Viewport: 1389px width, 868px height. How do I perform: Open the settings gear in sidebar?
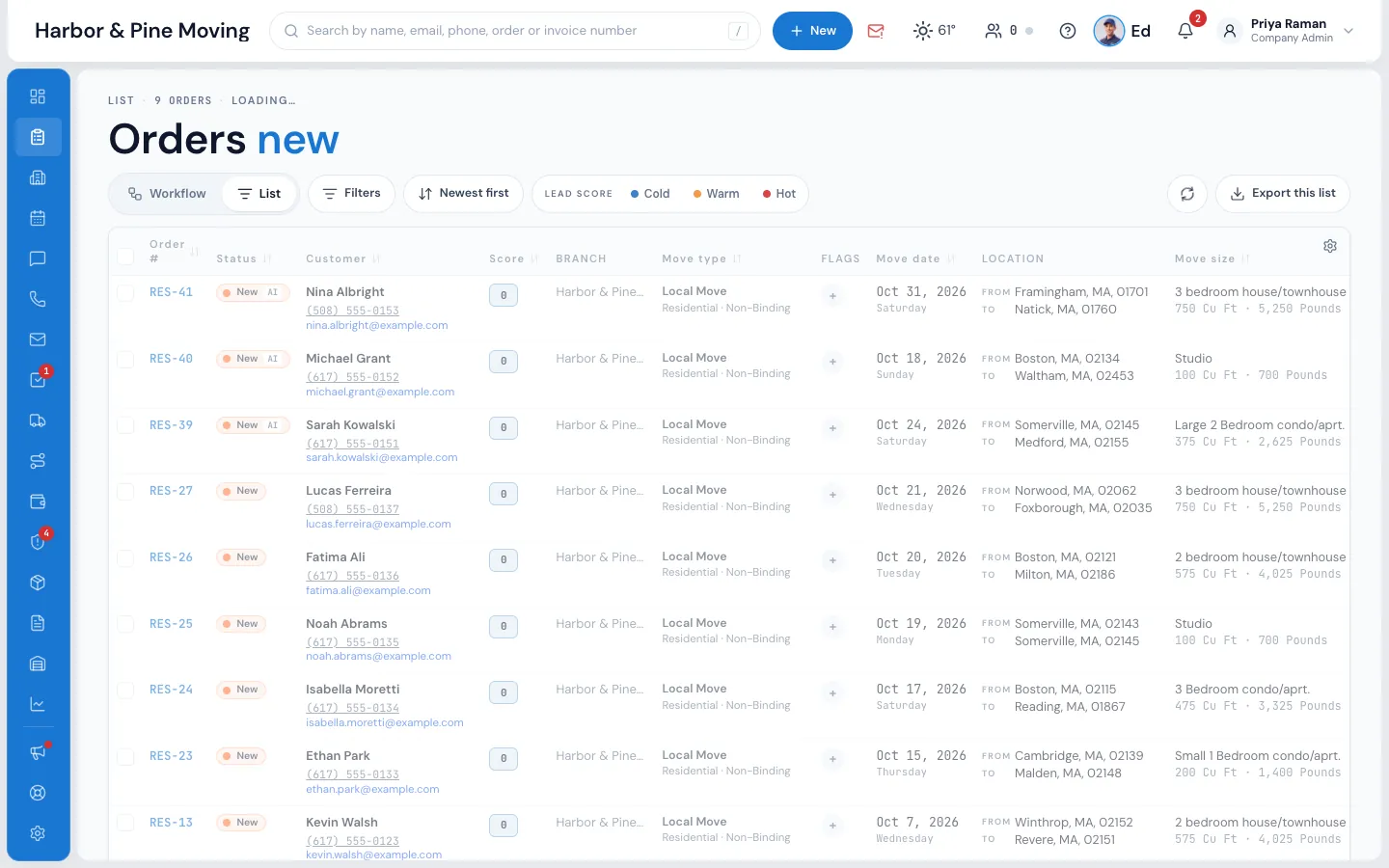click(38, 833)
